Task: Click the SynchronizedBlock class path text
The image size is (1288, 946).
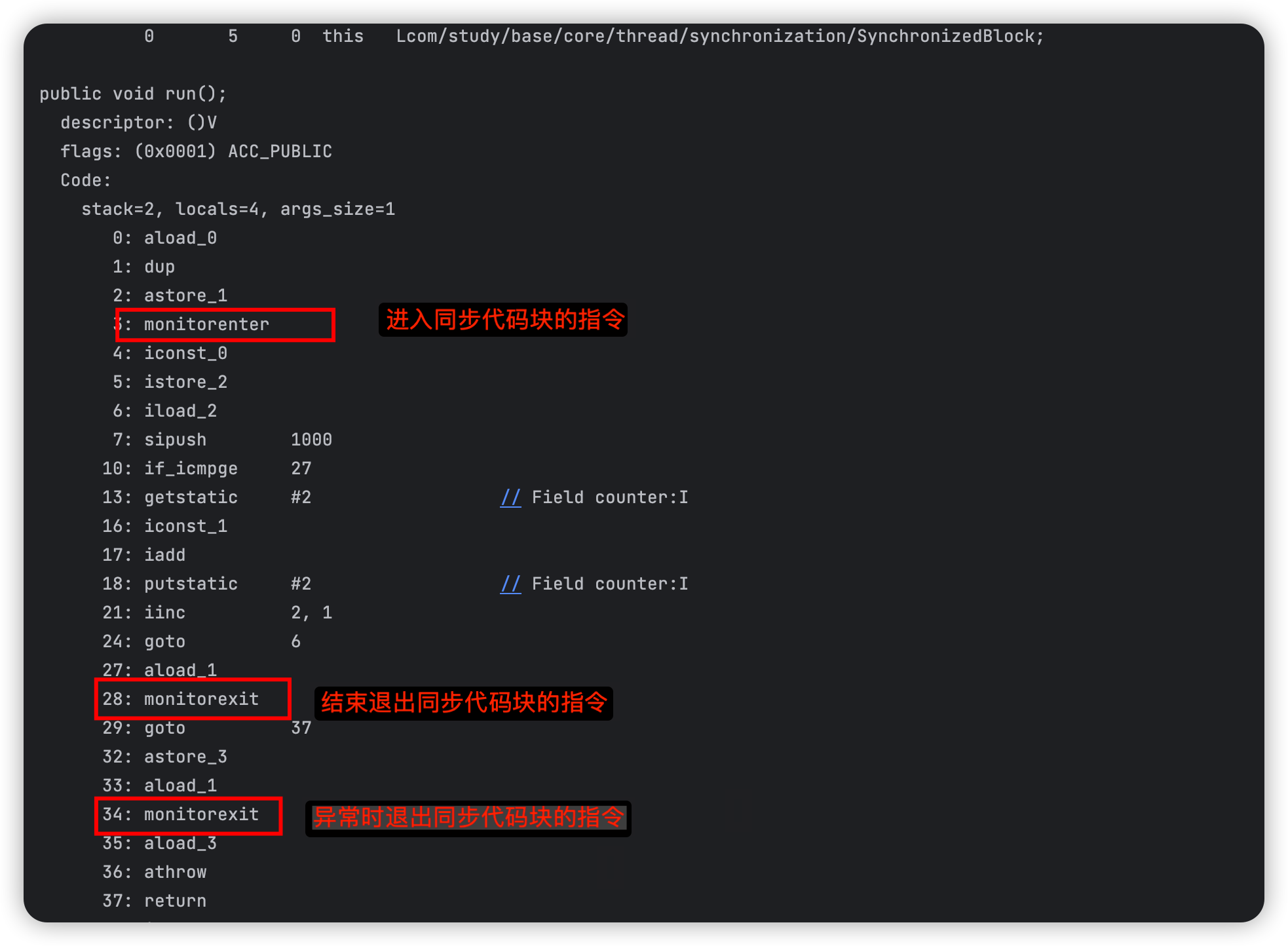Action: pos(720,36)
